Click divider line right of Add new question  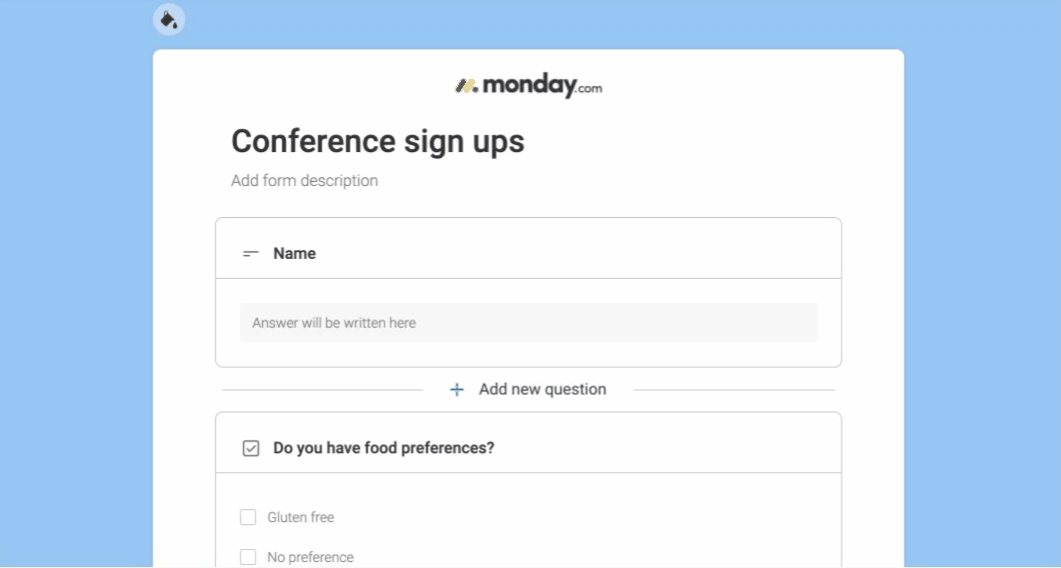[734, 390]
